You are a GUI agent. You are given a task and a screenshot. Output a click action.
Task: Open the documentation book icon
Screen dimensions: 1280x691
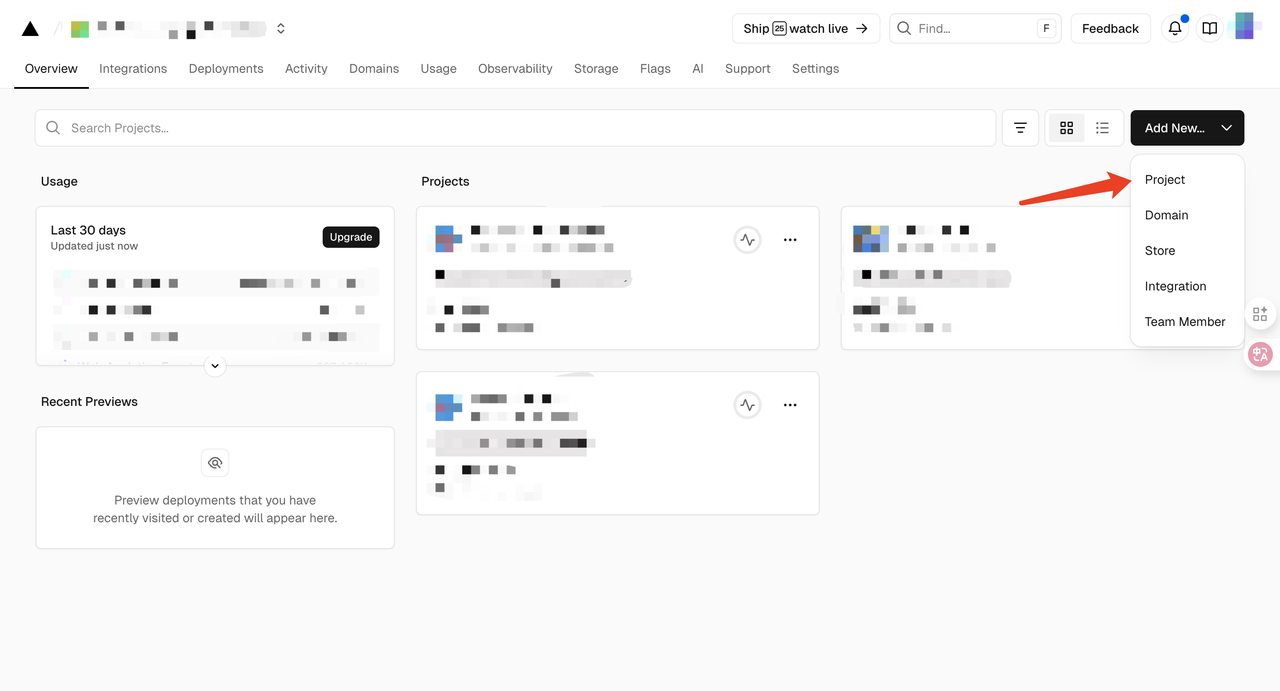click(x=1210, y=29)
